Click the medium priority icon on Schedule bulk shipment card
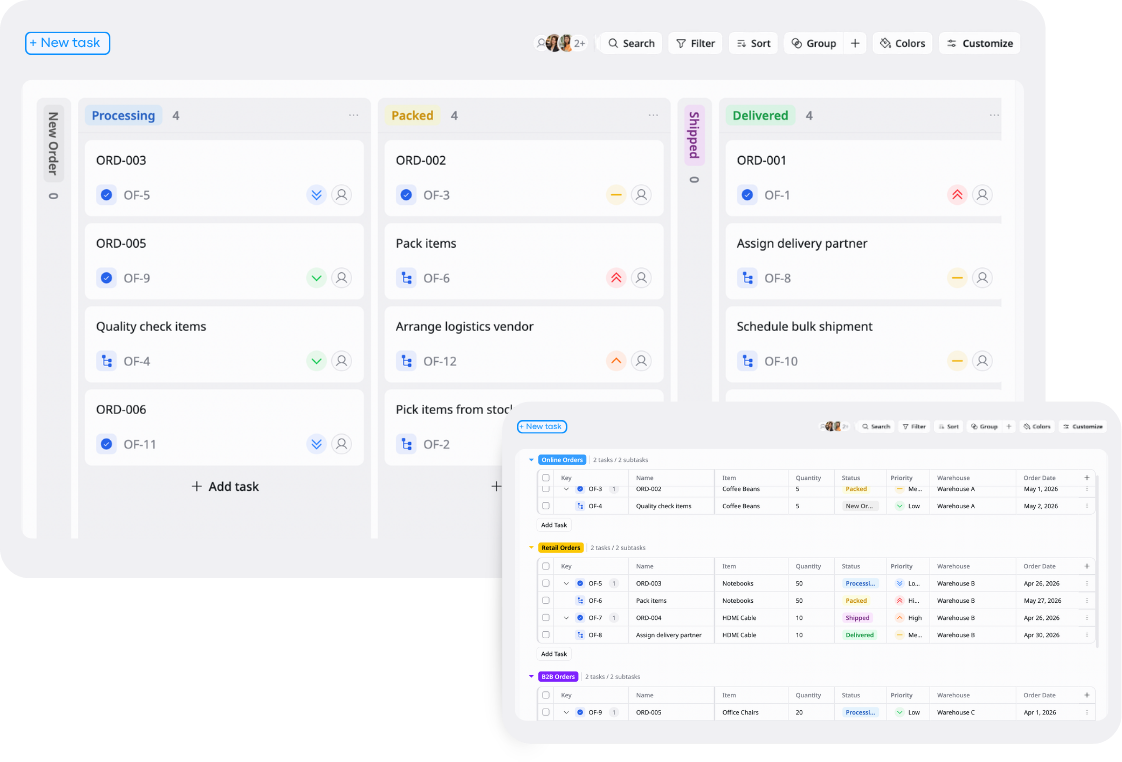Image resolution: width=1122 pixels, height=762 pixels. [957, 361]
